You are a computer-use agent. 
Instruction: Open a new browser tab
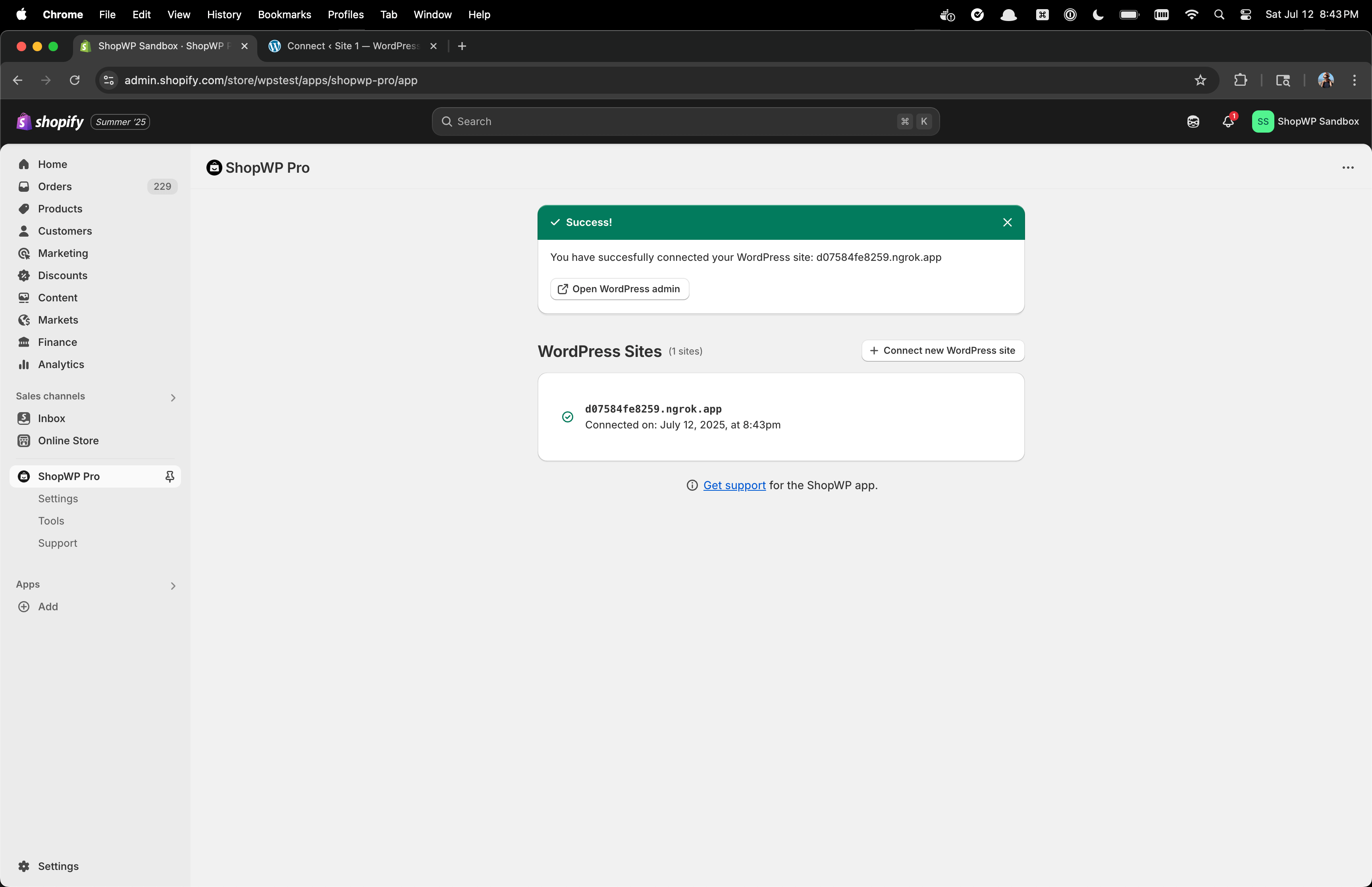tap(462, 46)
